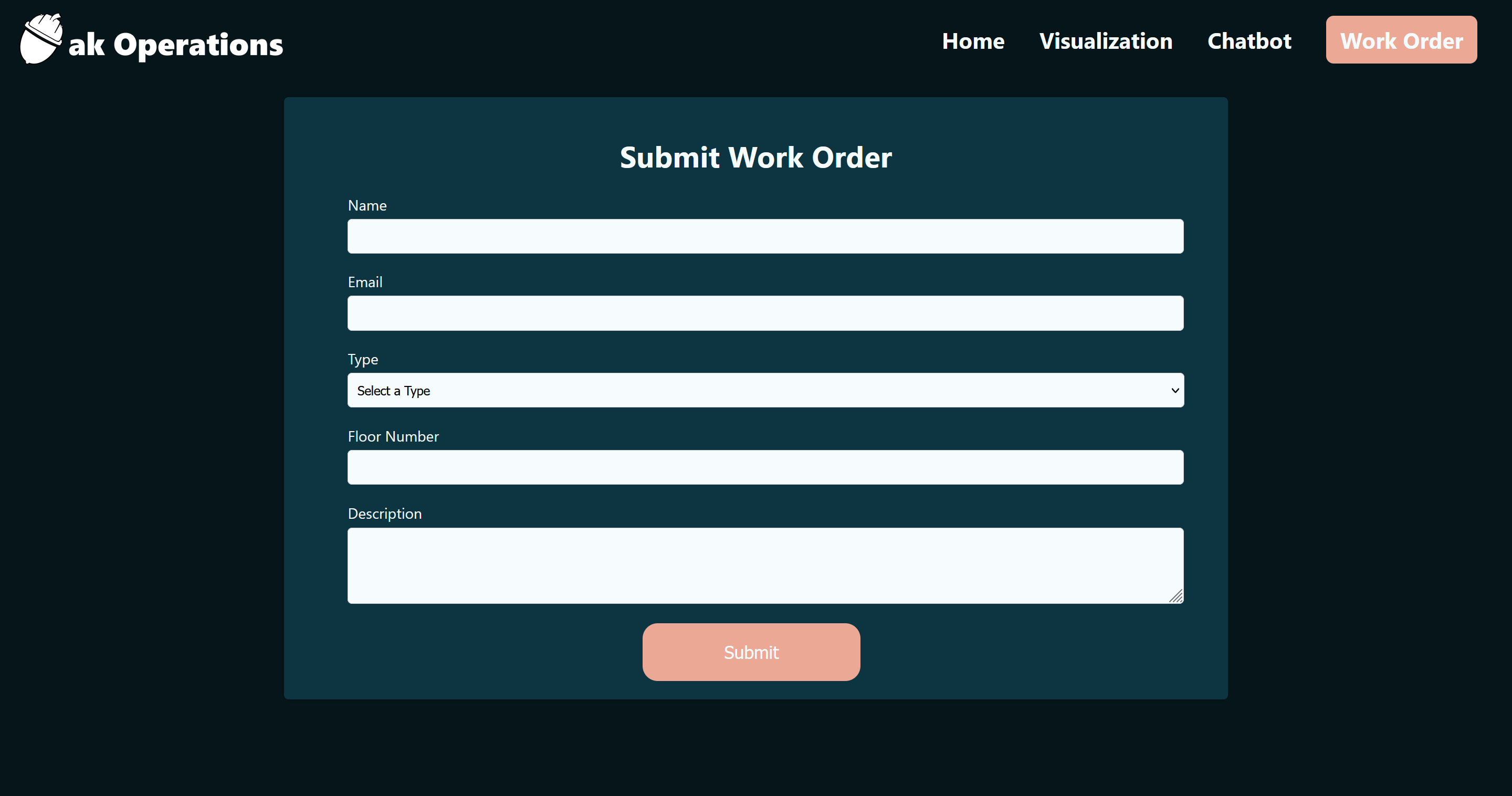Focus the Floor Number input field

click(x=765, y=467)
